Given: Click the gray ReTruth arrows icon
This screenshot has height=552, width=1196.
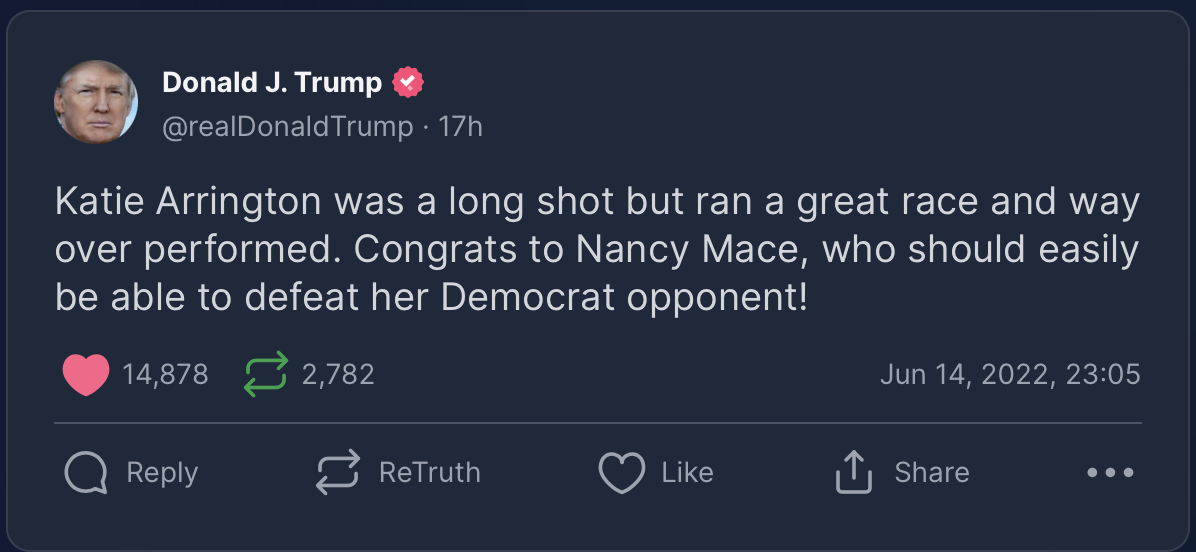Looking at the screenshot, I should coord(337,473).
